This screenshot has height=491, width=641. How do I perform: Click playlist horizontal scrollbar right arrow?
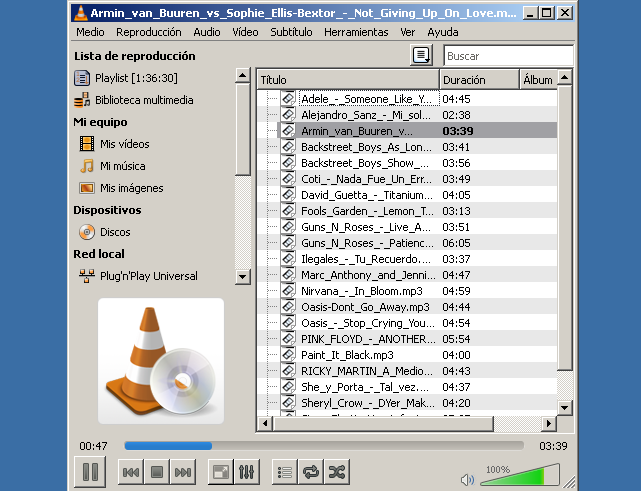[x=549, y=424]
